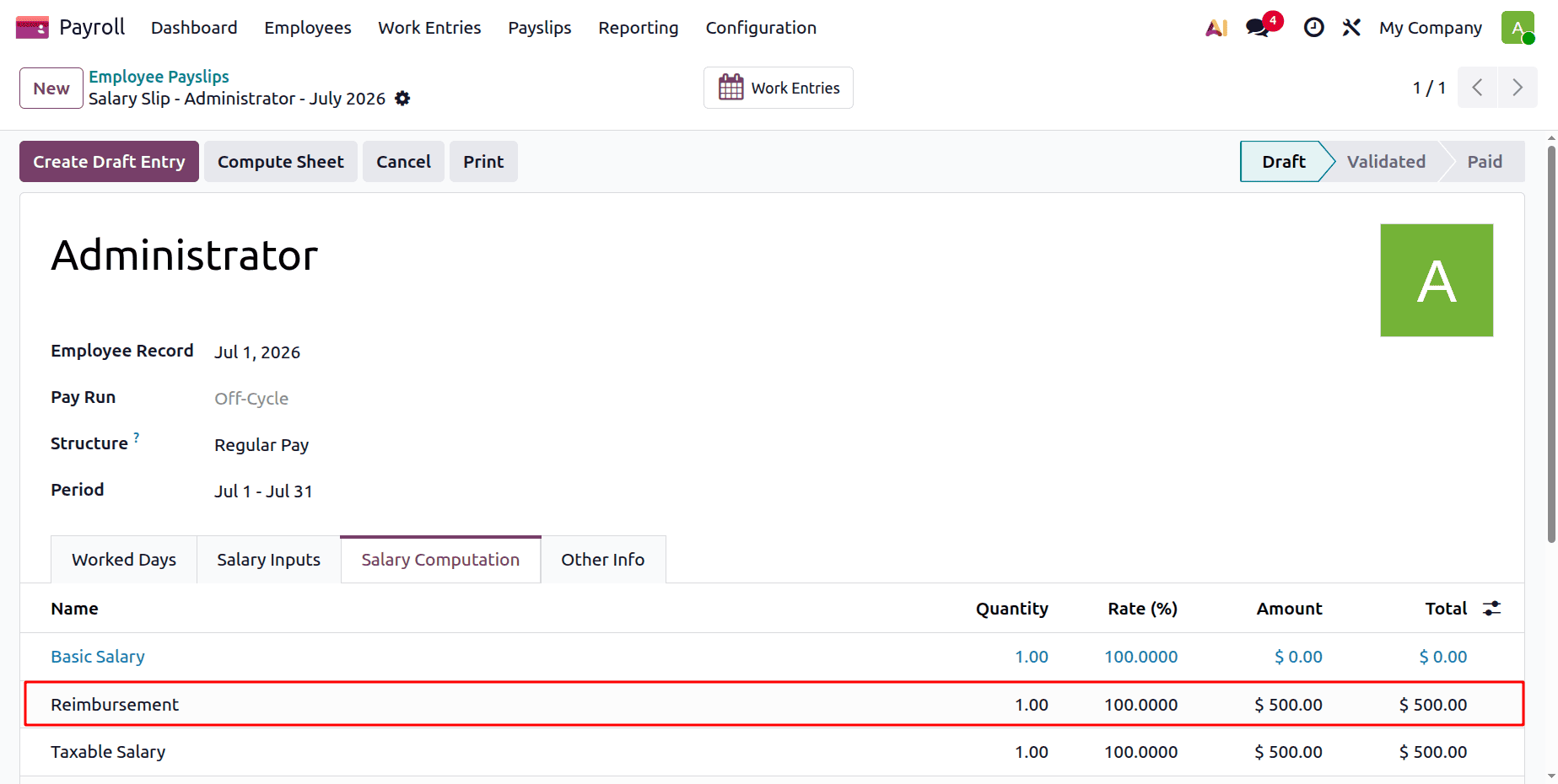This screenshot has height=784, width=1558.
Task: Click the Amount column header
Action: 1289,609
